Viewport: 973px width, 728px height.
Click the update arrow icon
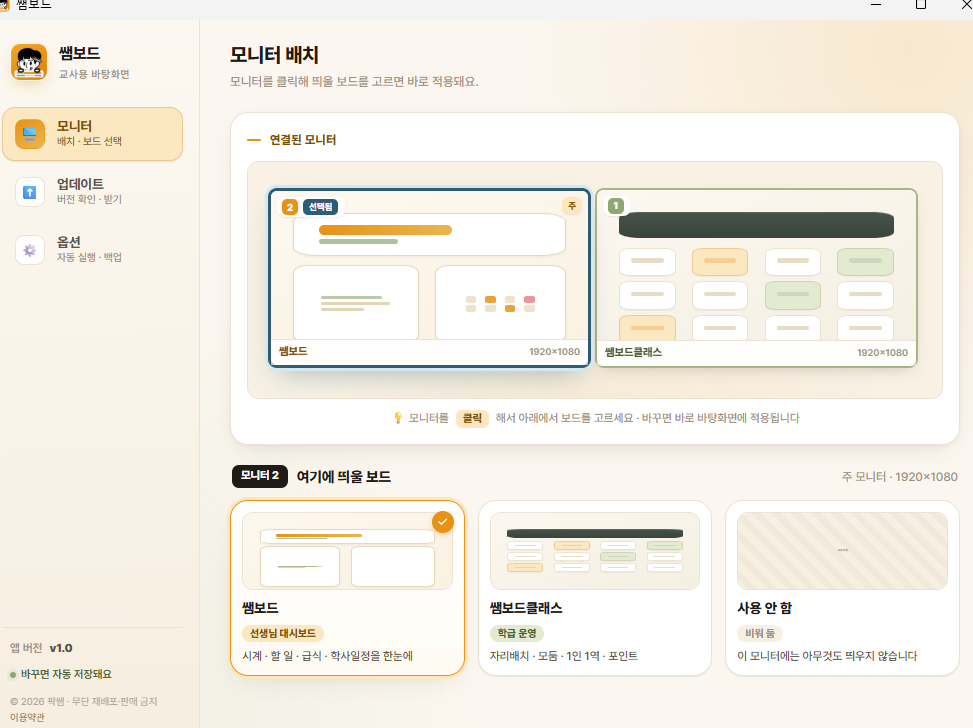30,192
